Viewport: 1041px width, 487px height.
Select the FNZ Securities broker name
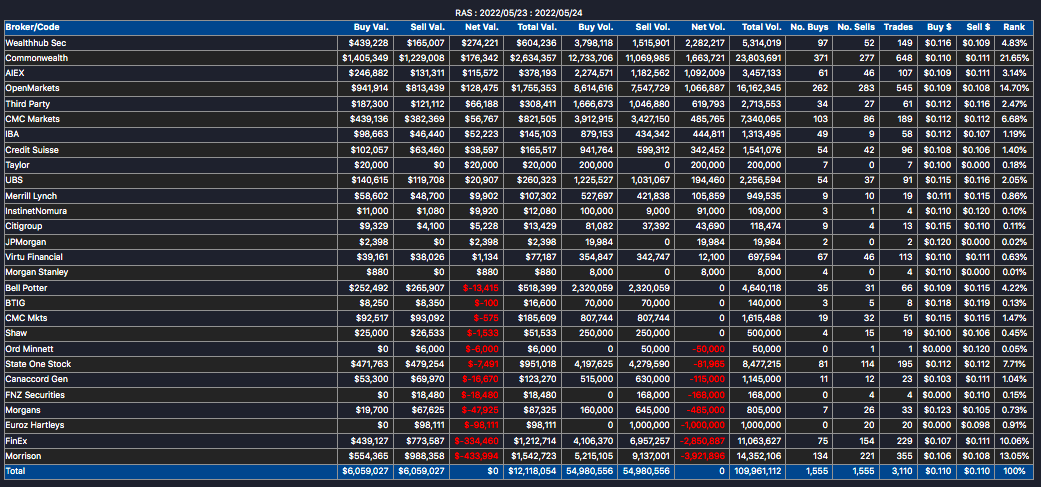(35, 395)
